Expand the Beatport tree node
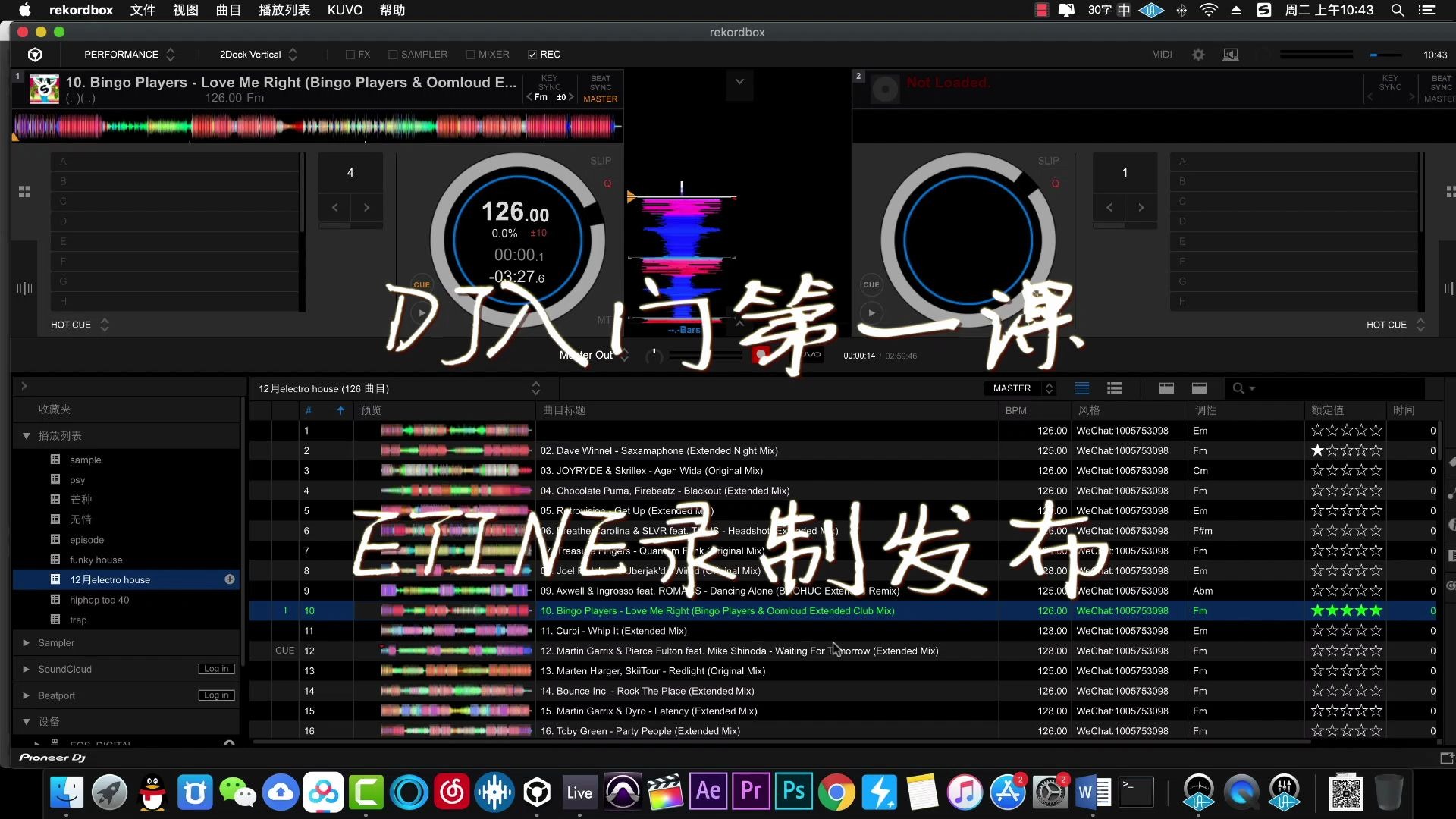The height and width of the screenshot is (819, 1456). pyautogui.click(x=27, y=696)
